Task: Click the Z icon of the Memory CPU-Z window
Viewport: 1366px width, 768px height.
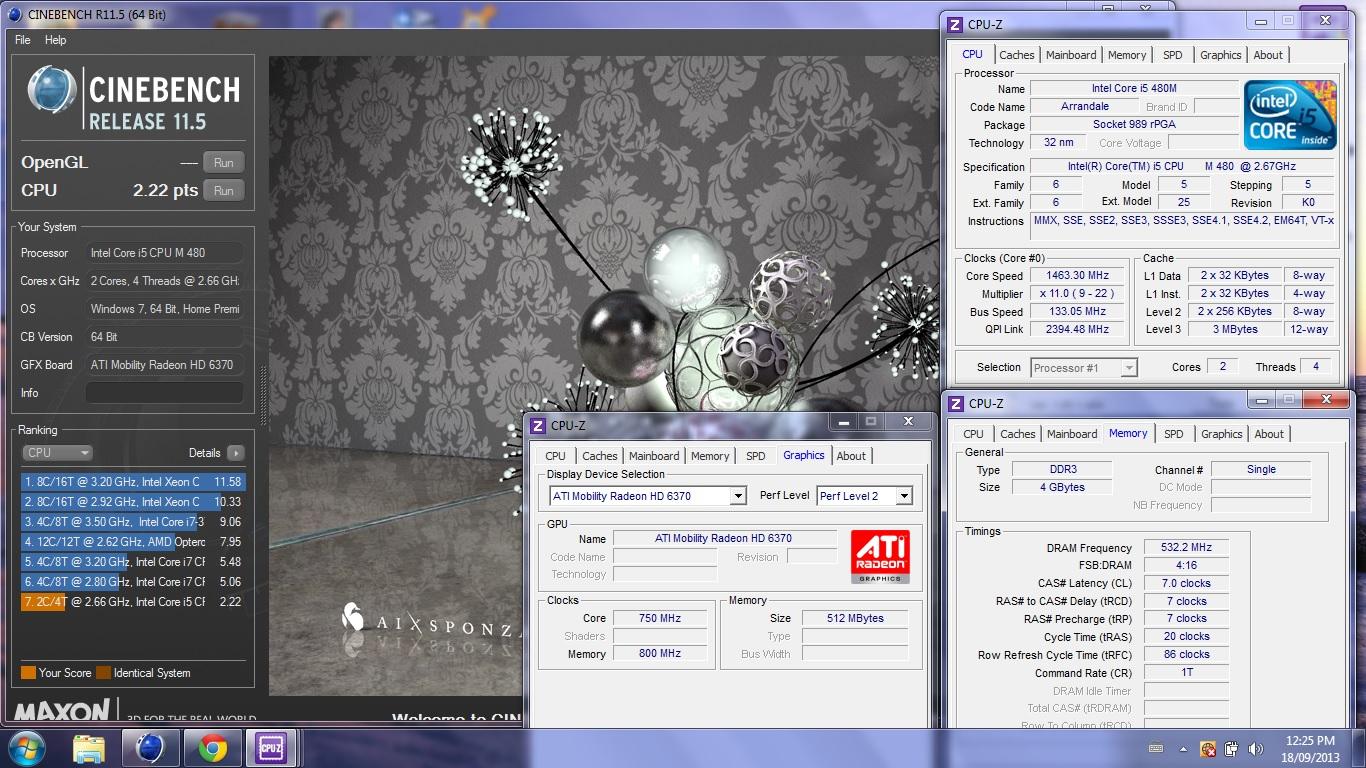Action: tap(956, 404)
